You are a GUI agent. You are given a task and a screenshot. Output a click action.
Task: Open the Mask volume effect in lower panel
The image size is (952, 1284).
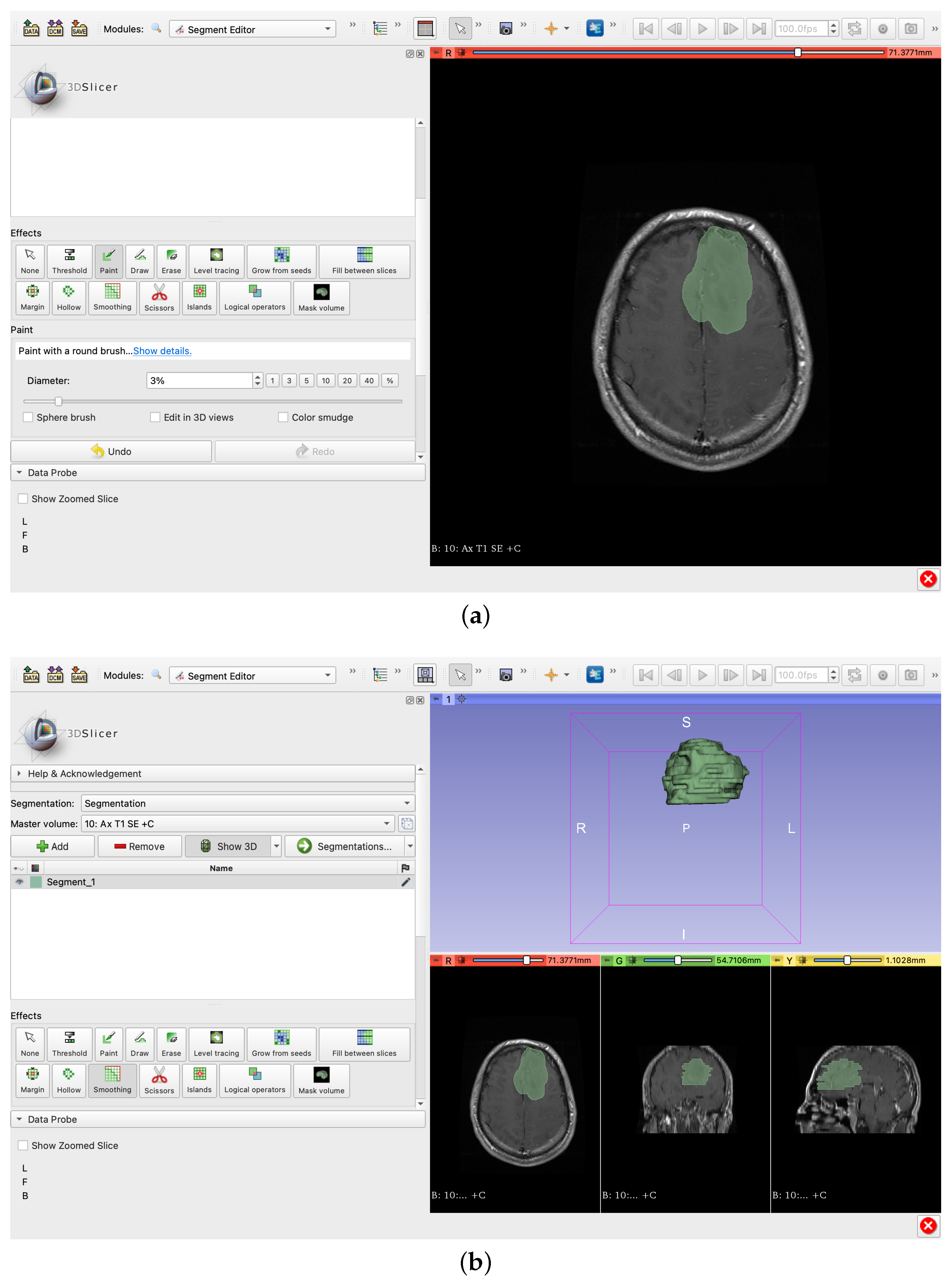pos(321,1080)
